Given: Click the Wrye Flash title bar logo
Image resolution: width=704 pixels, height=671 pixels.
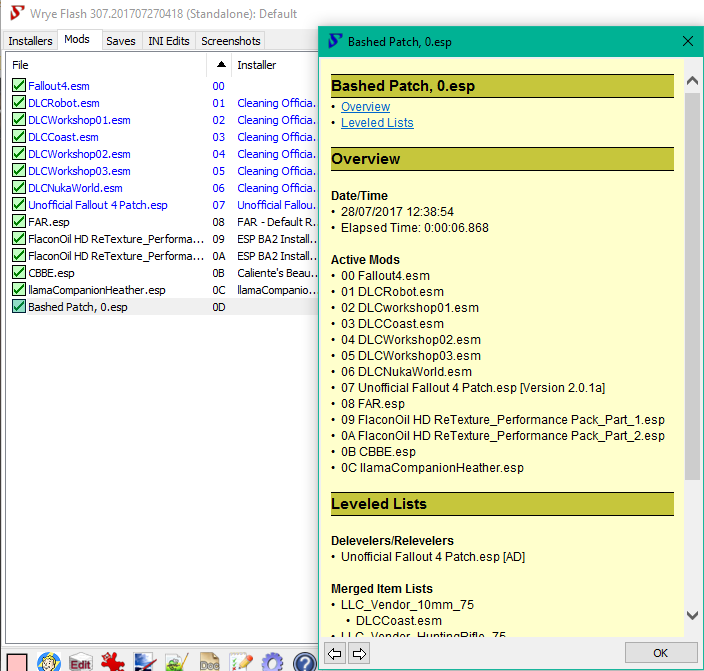Looking at the screenshot, I should point(17,13).
